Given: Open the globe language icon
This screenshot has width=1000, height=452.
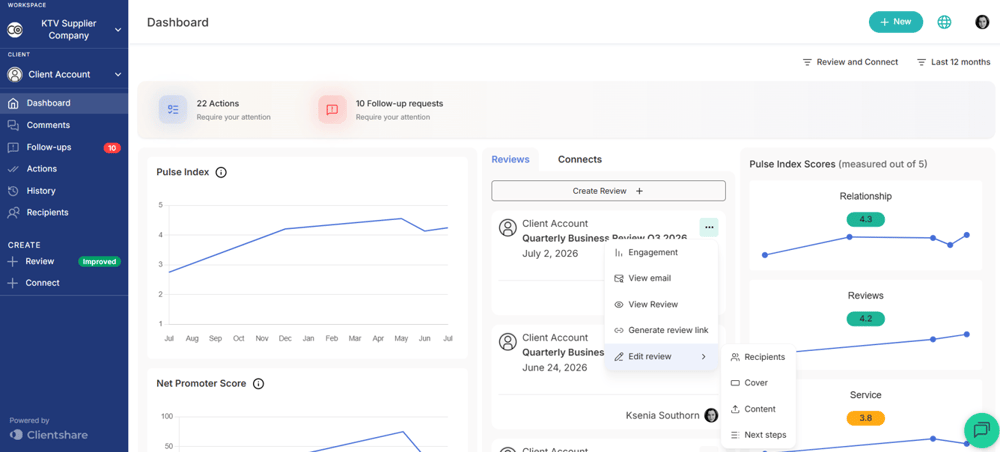Looking at the screenshot, I should coord(944,22).
